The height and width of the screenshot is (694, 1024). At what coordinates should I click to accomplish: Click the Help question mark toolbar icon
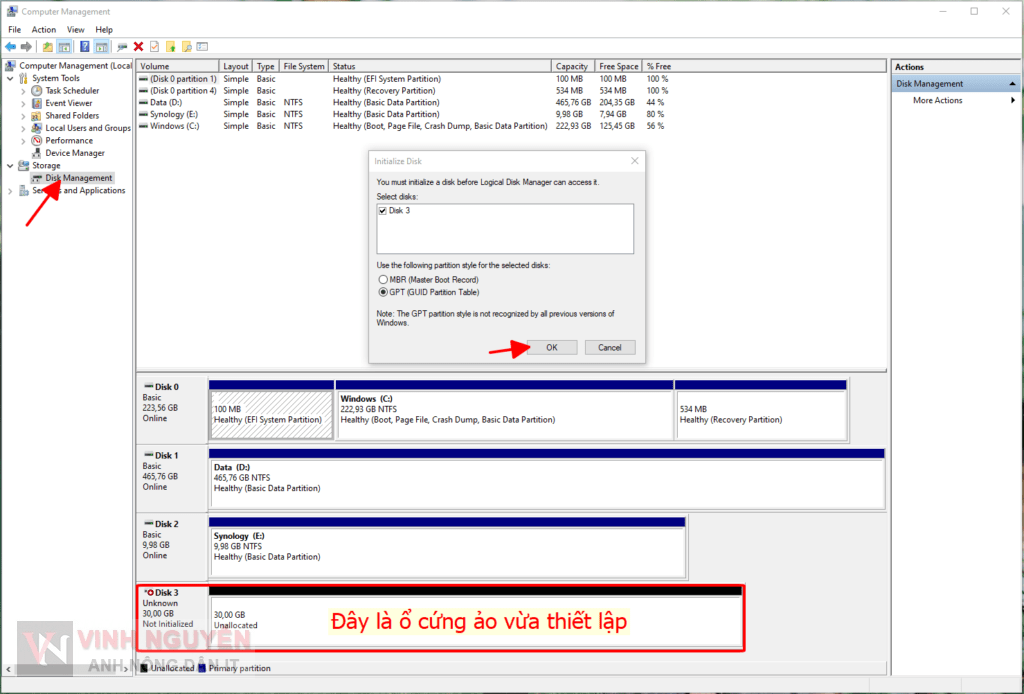coord(85,47)
